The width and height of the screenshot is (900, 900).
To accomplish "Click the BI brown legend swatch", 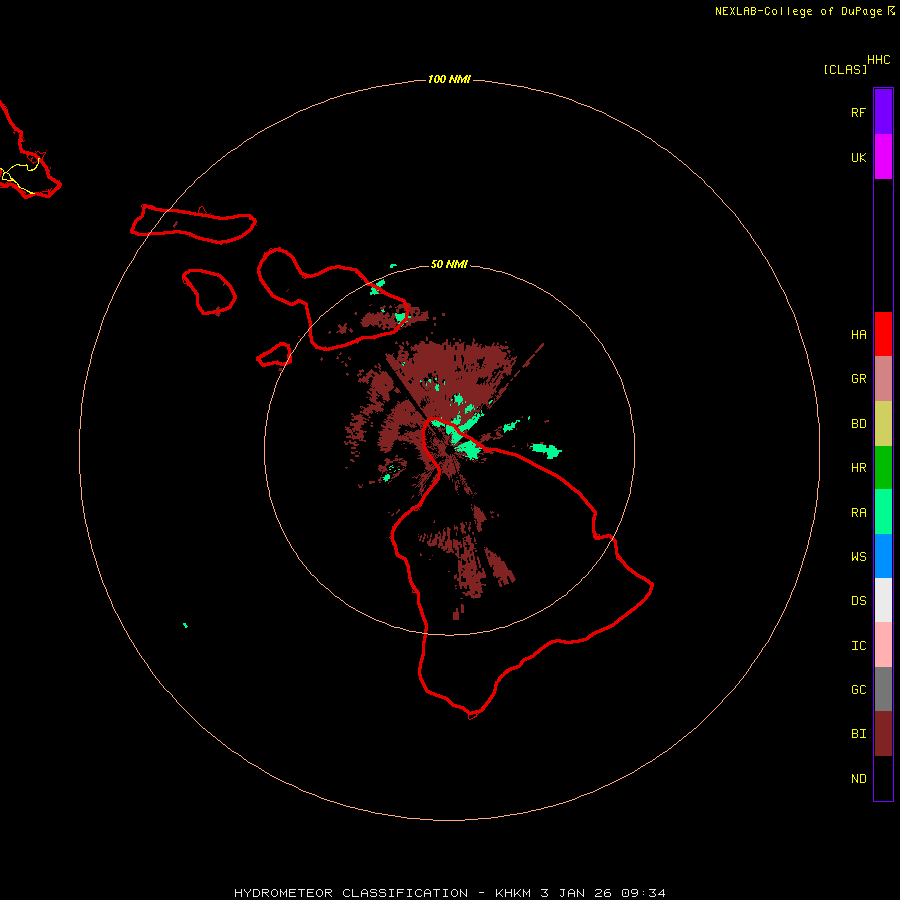I will (x=883, y=734).
